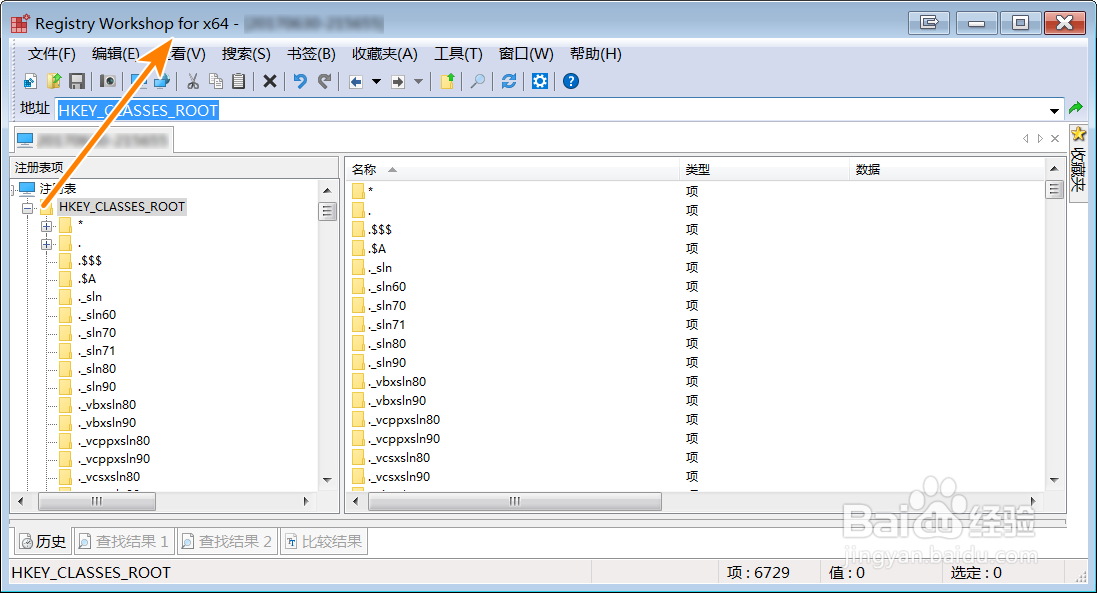Select .$A row in the list

(378, 248)
